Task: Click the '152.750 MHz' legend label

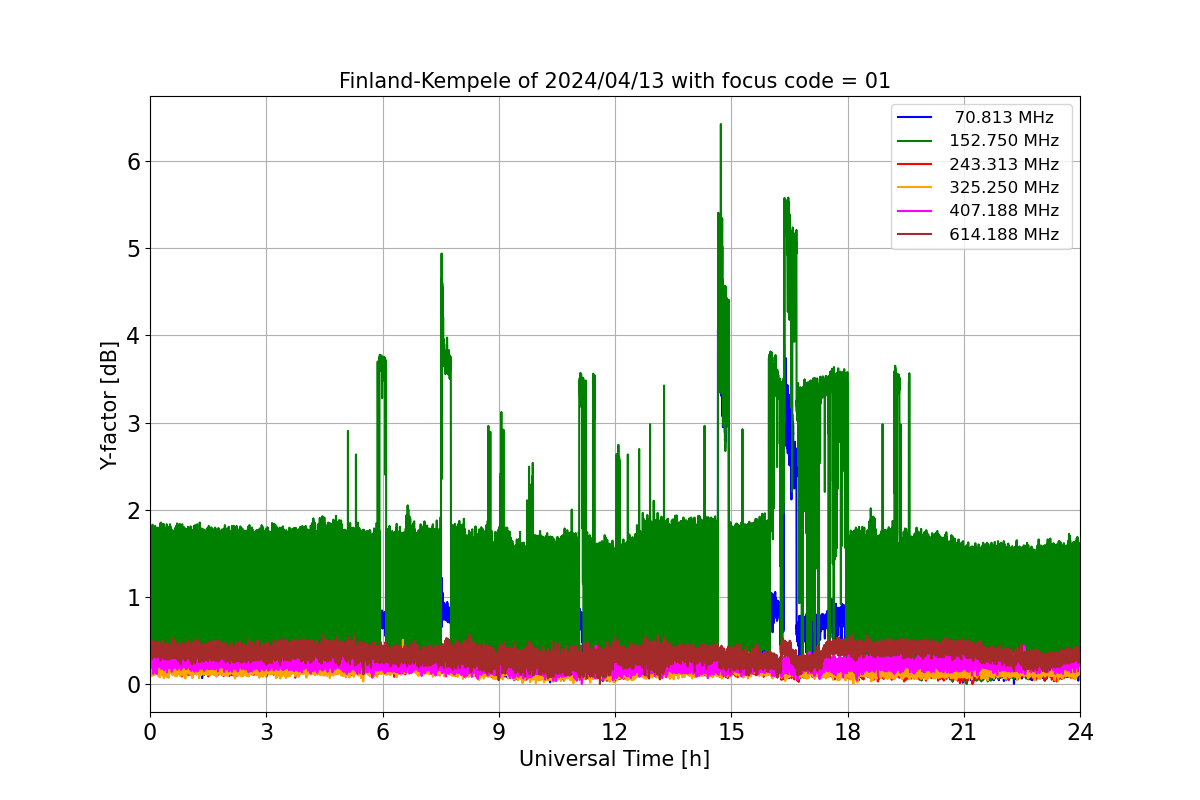Action: (1004, 141)
